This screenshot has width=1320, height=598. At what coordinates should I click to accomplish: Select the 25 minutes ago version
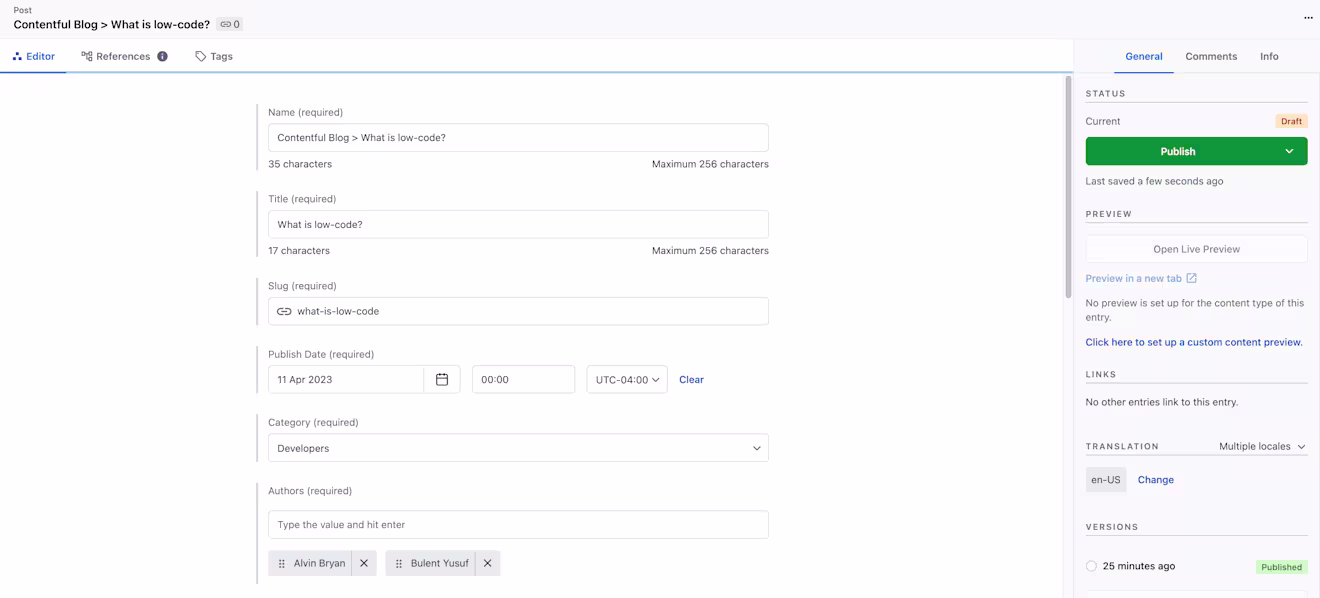point(1091,566)
